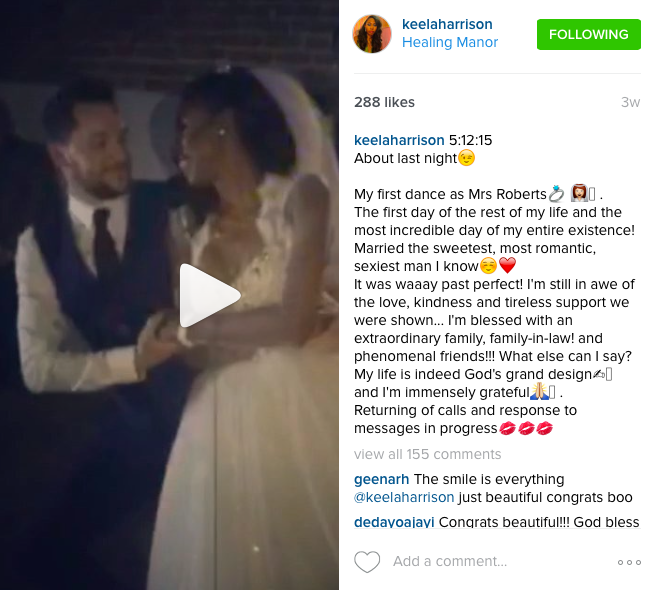This screenshot has width=655, height=590.
Task: View the 288 likes list
Action: (384, 102)
